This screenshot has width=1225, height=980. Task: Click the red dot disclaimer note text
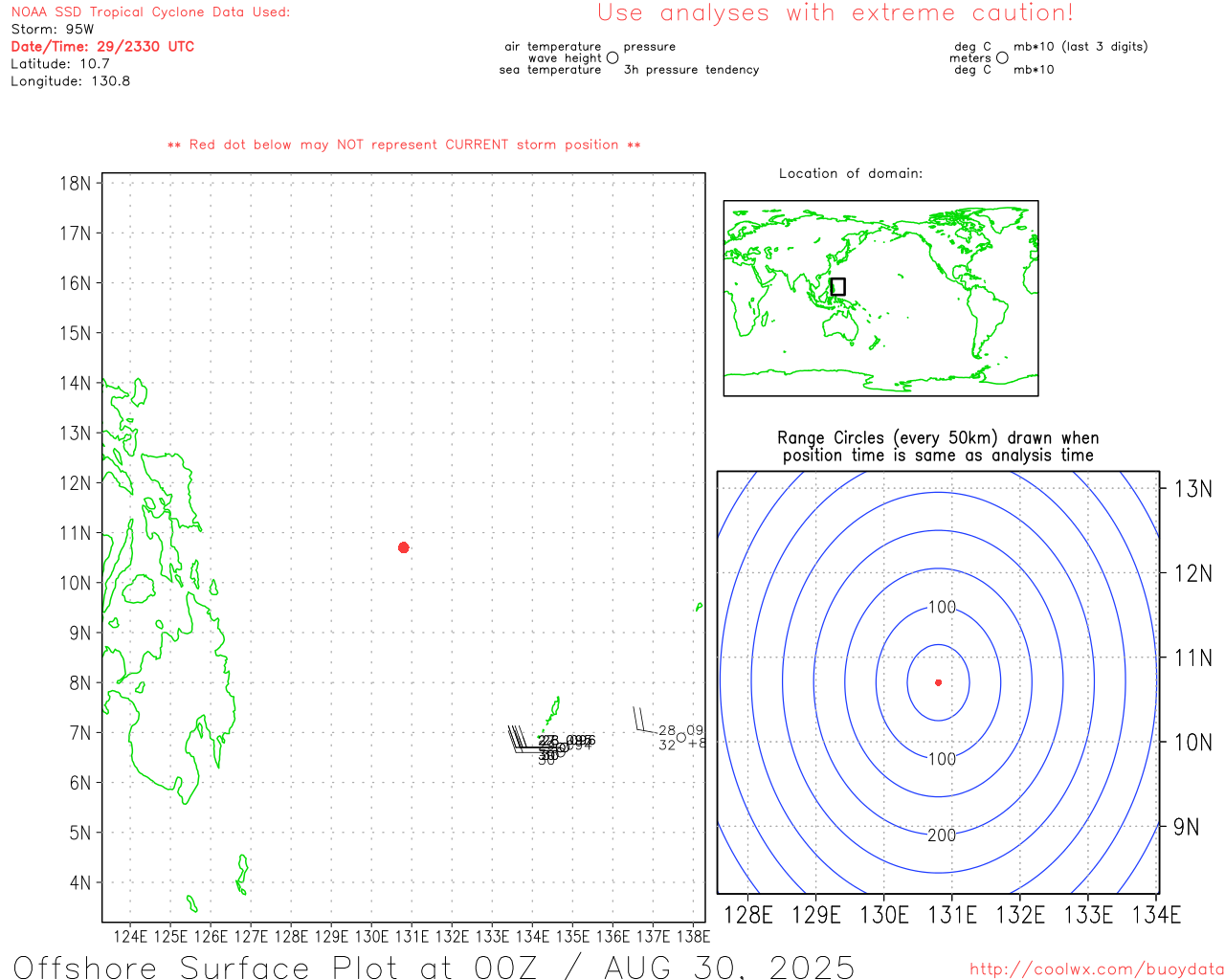pos(404,145)
